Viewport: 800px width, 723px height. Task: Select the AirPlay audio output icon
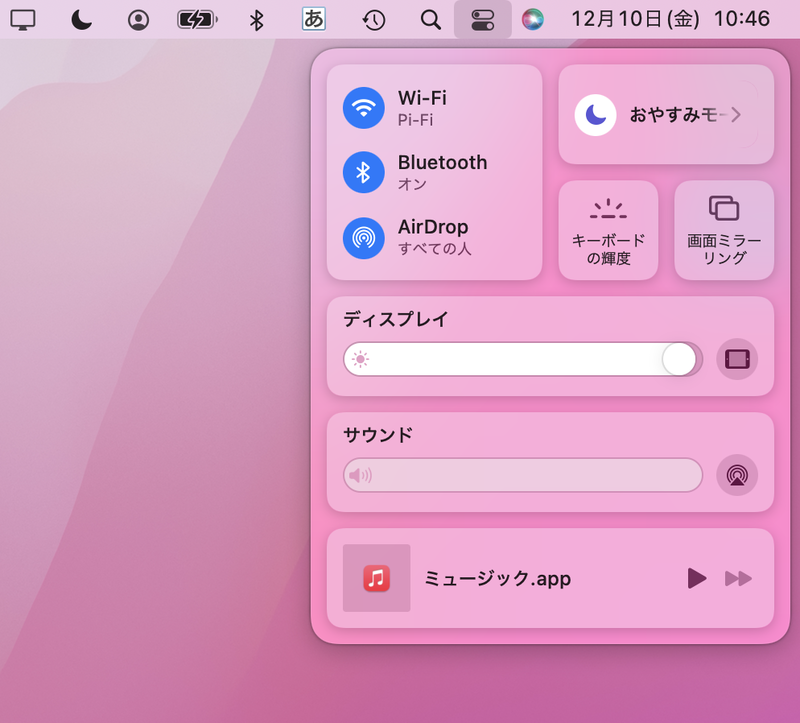tap(737, 475)
